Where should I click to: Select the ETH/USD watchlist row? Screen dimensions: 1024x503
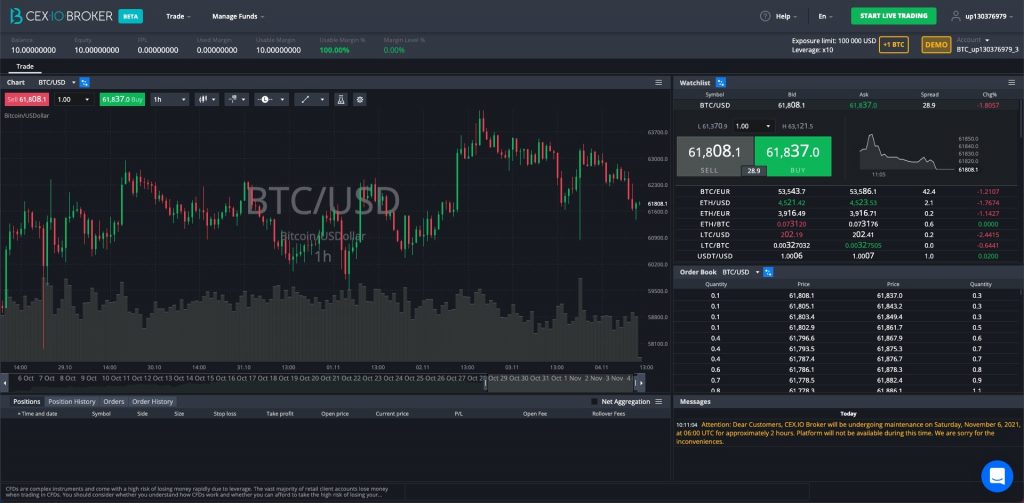[846, 203]
